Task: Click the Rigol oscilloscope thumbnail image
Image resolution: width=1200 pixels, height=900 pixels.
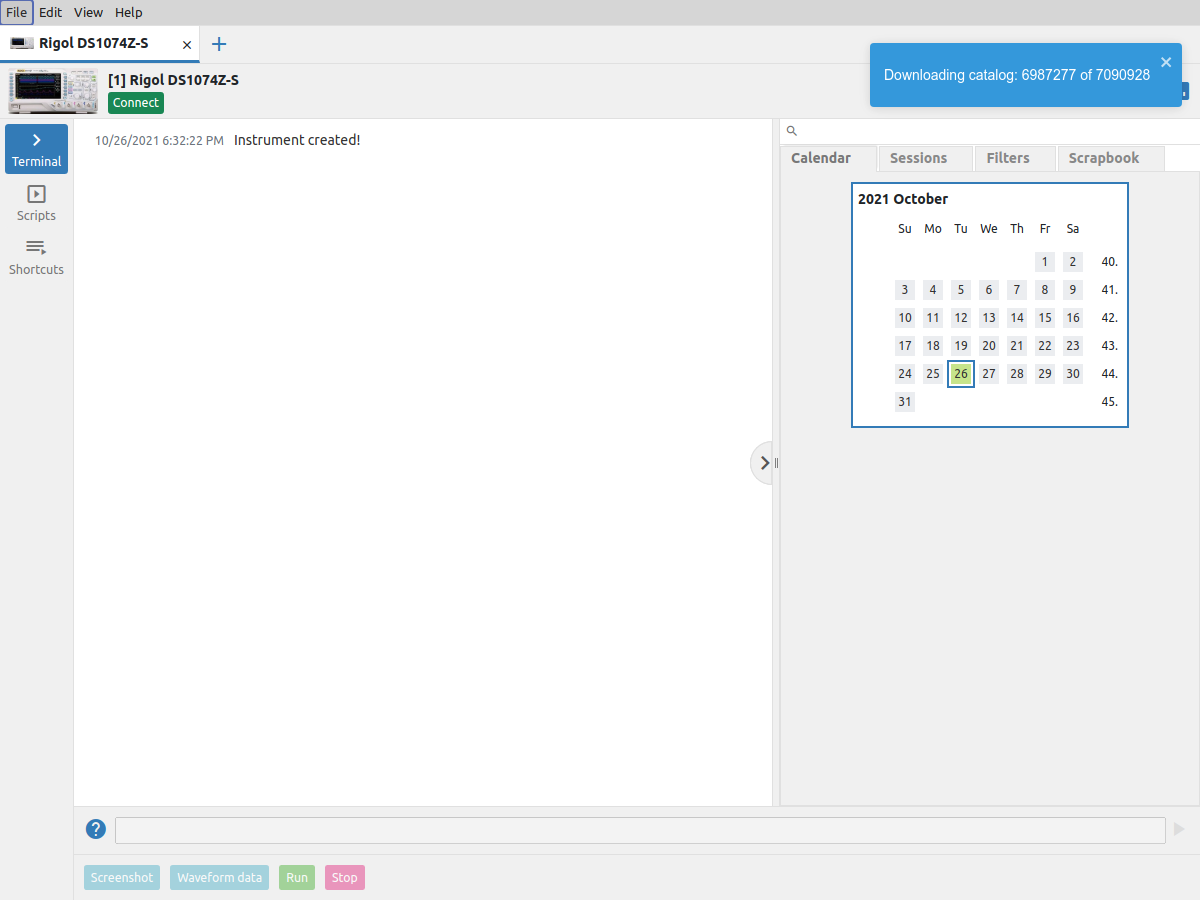Action: (53, 91)
